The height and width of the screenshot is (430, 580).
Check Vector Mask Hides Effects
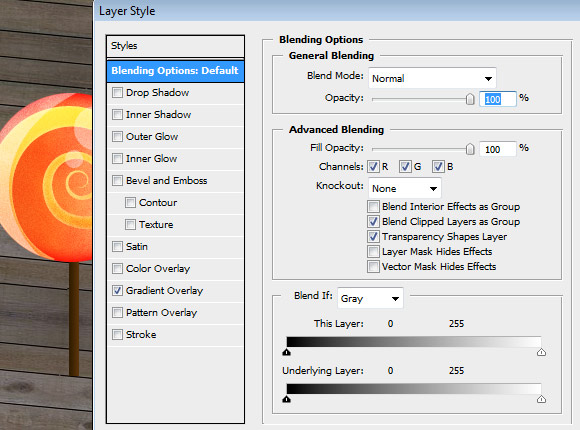pos(373,266)
